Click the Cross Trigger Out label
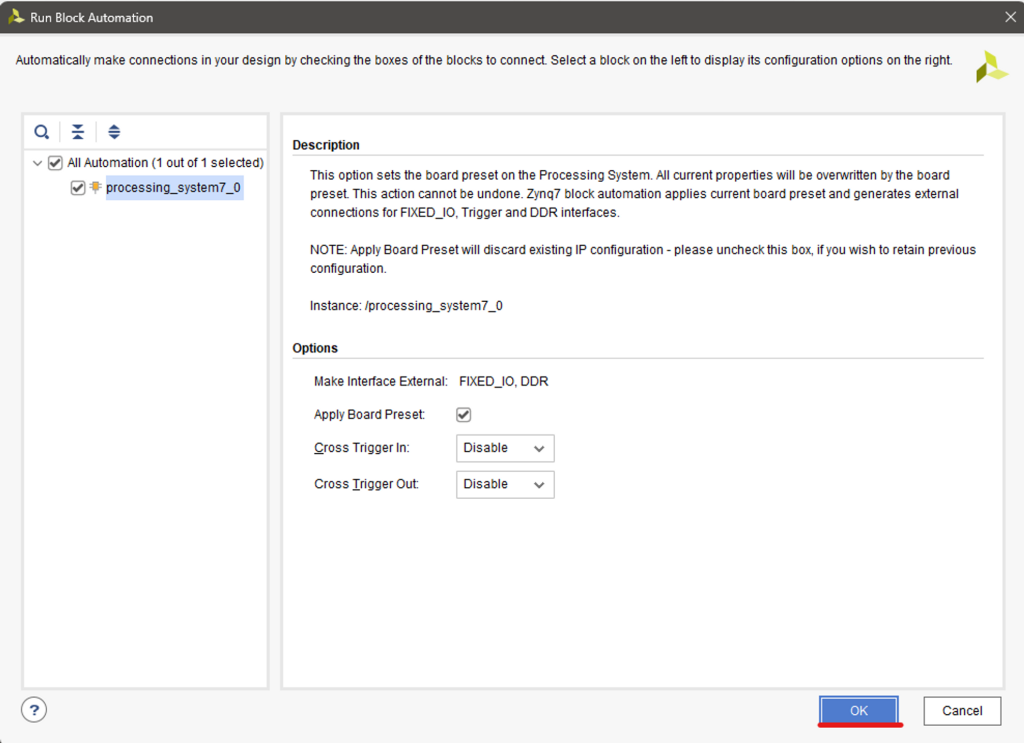The width and height of the screenshot is (1024, 743). [366, 484]
